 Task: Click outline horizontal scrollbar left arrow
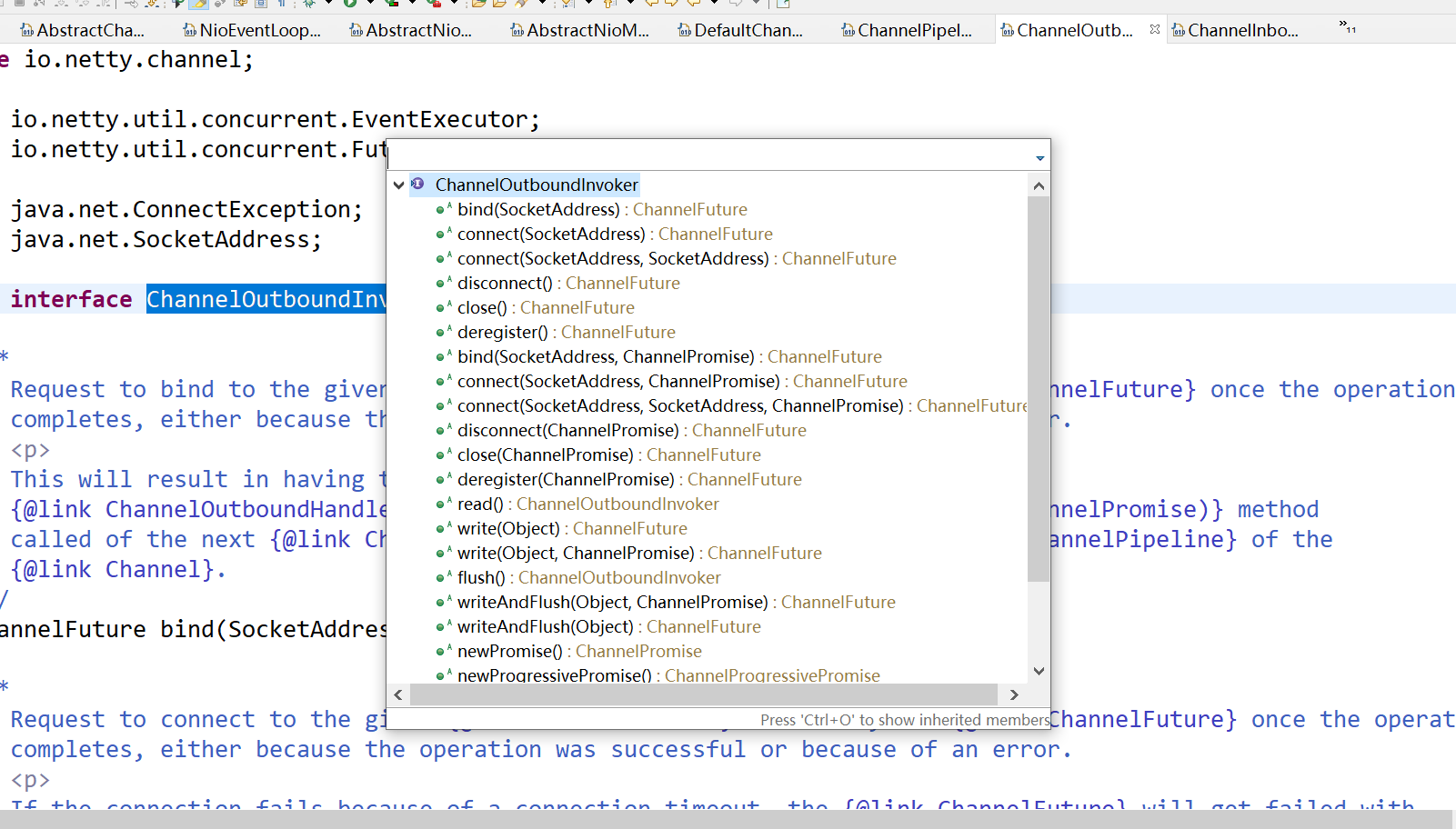[398, 694]
